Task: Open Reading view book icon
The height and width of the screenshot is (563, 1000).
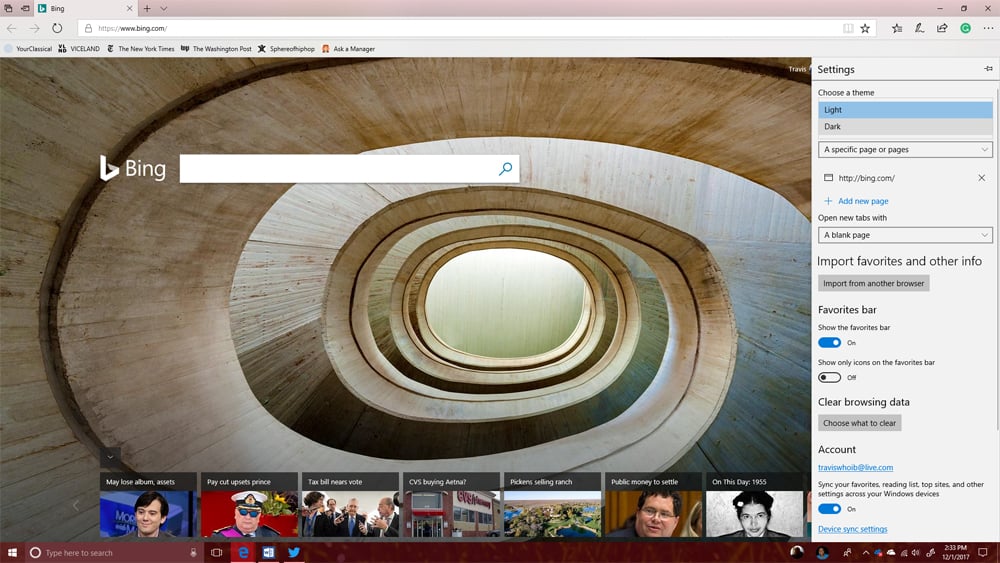Action: 848,28
